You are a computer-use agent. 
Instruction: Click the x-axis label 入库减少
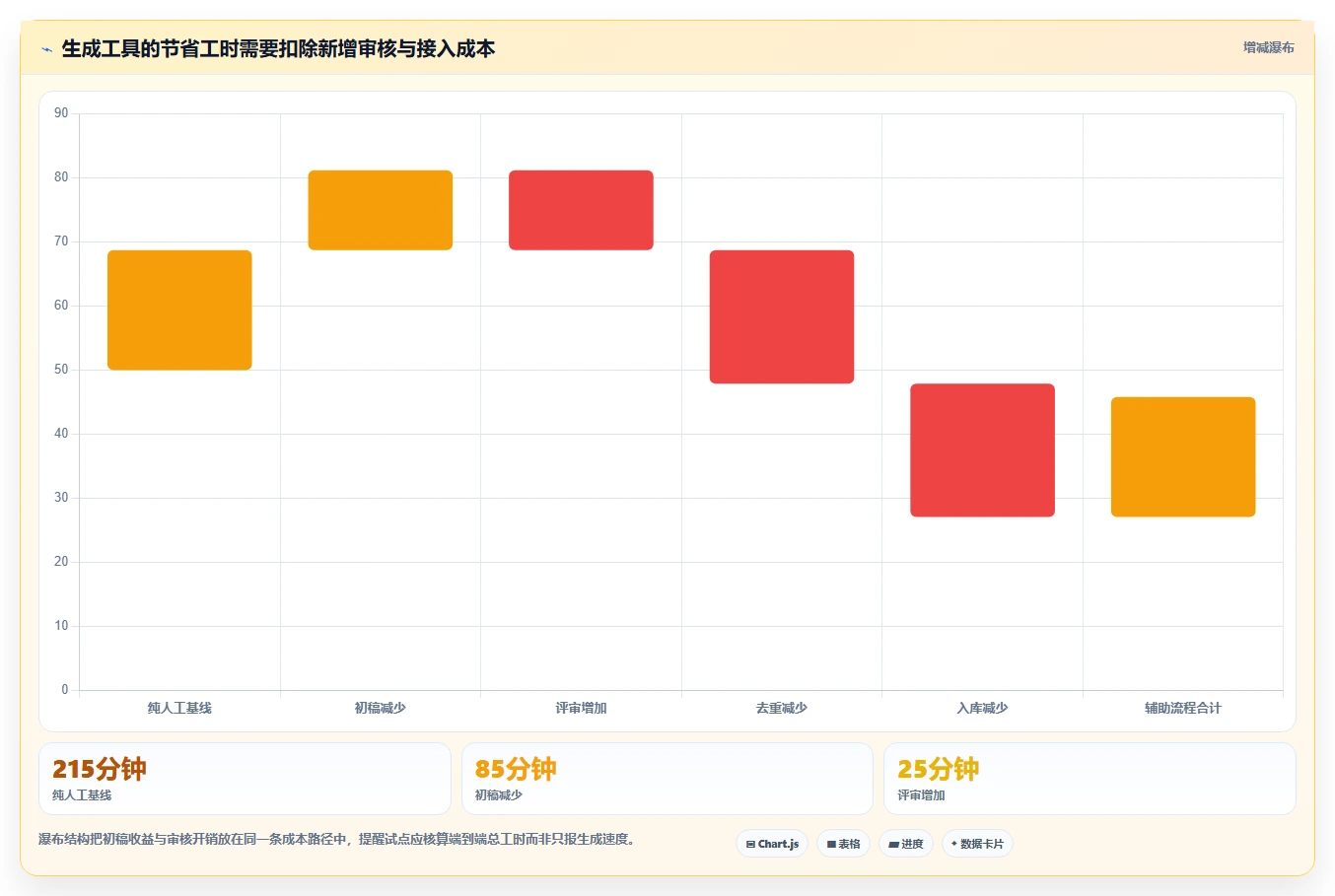982,708
